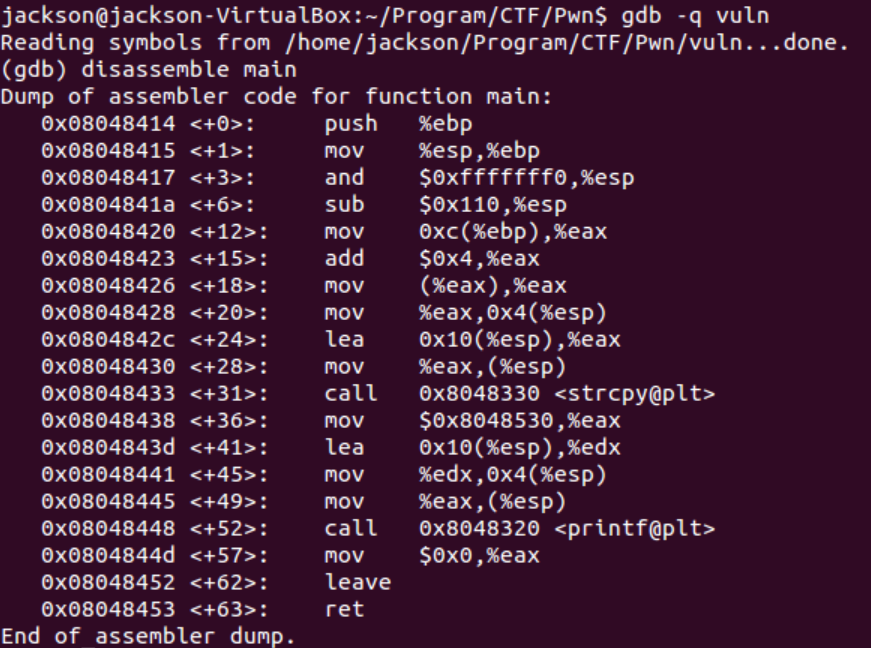
Task: Click the '$0x8048530,%eax' operand
Action: [520, 421]
